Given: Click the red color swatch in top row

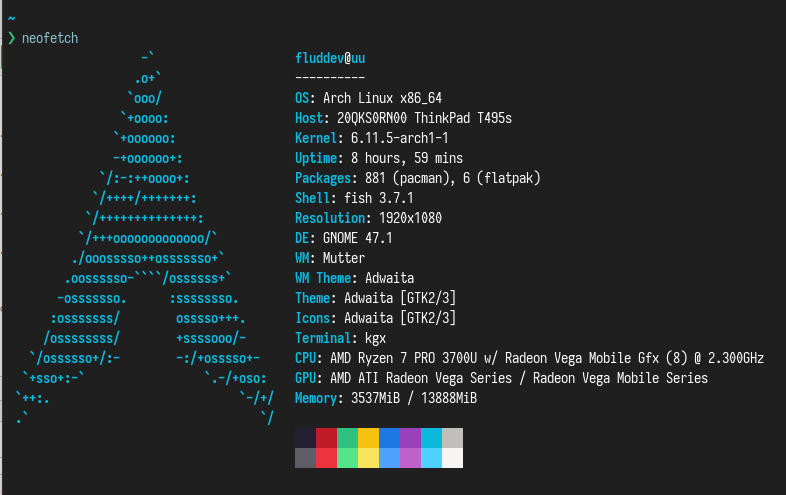Looking at the screenshot, I should [x=326, y=438].
